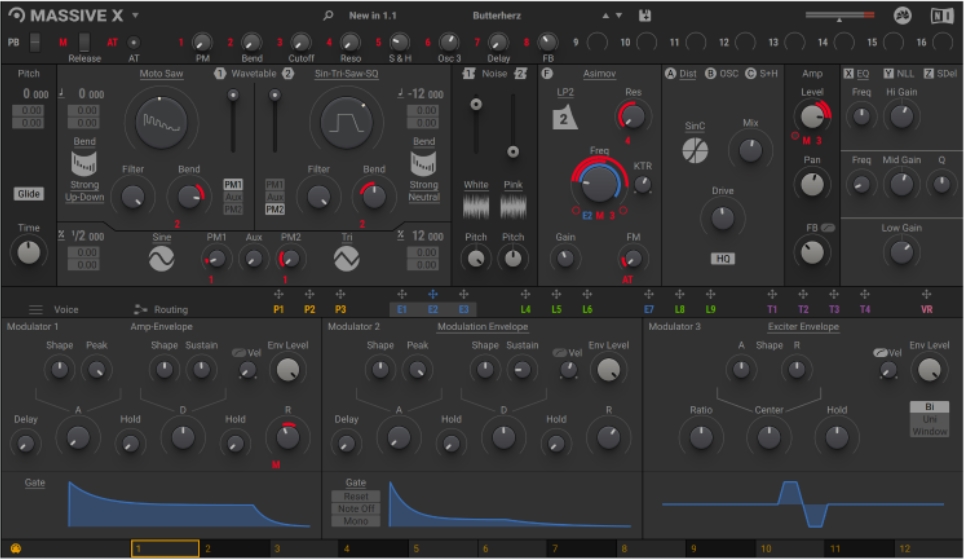Open the Voice page hamburger icon
Screen dimensions: 964x559
point(36,309)
